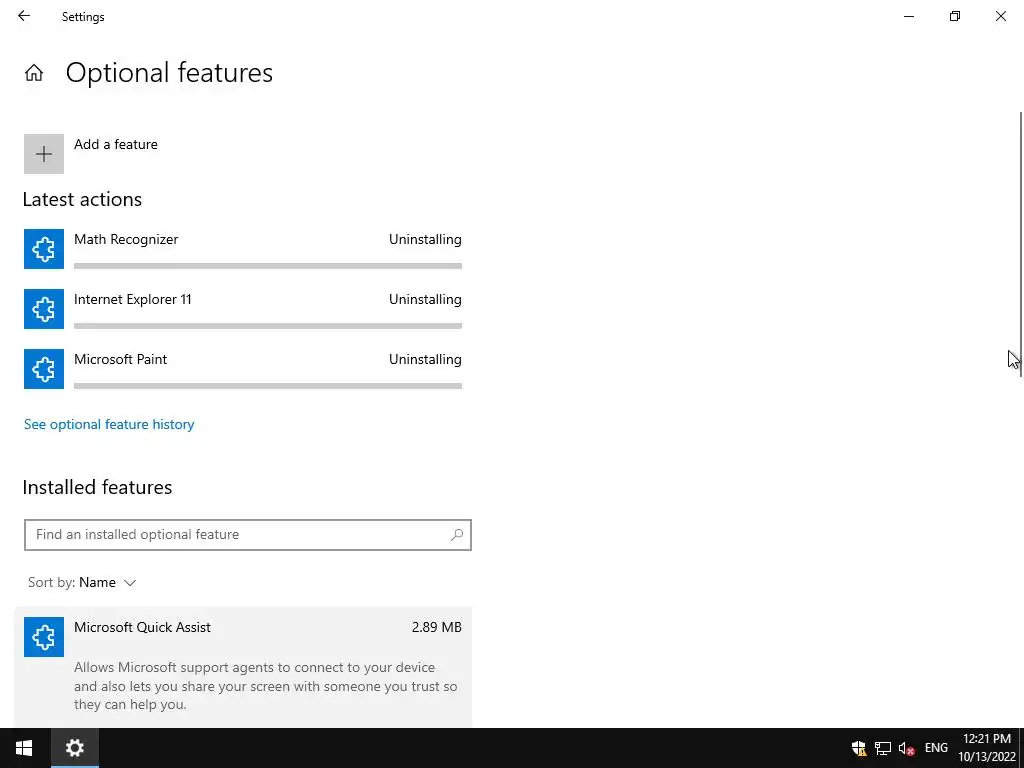Restore down the Settings window
This screenshot has height=768, width=1024.
955,16
